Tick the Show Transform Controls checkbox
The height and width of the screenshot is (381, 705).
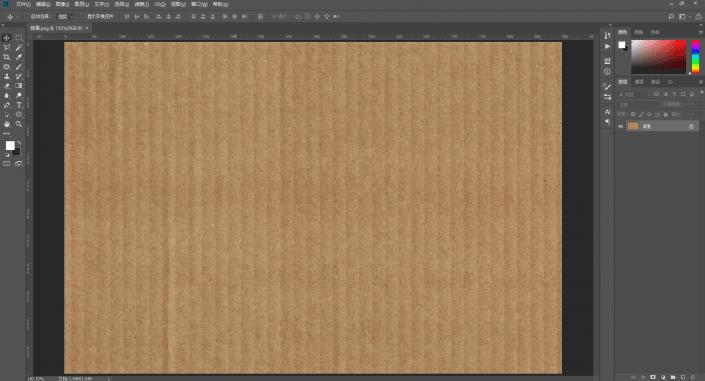84,17
